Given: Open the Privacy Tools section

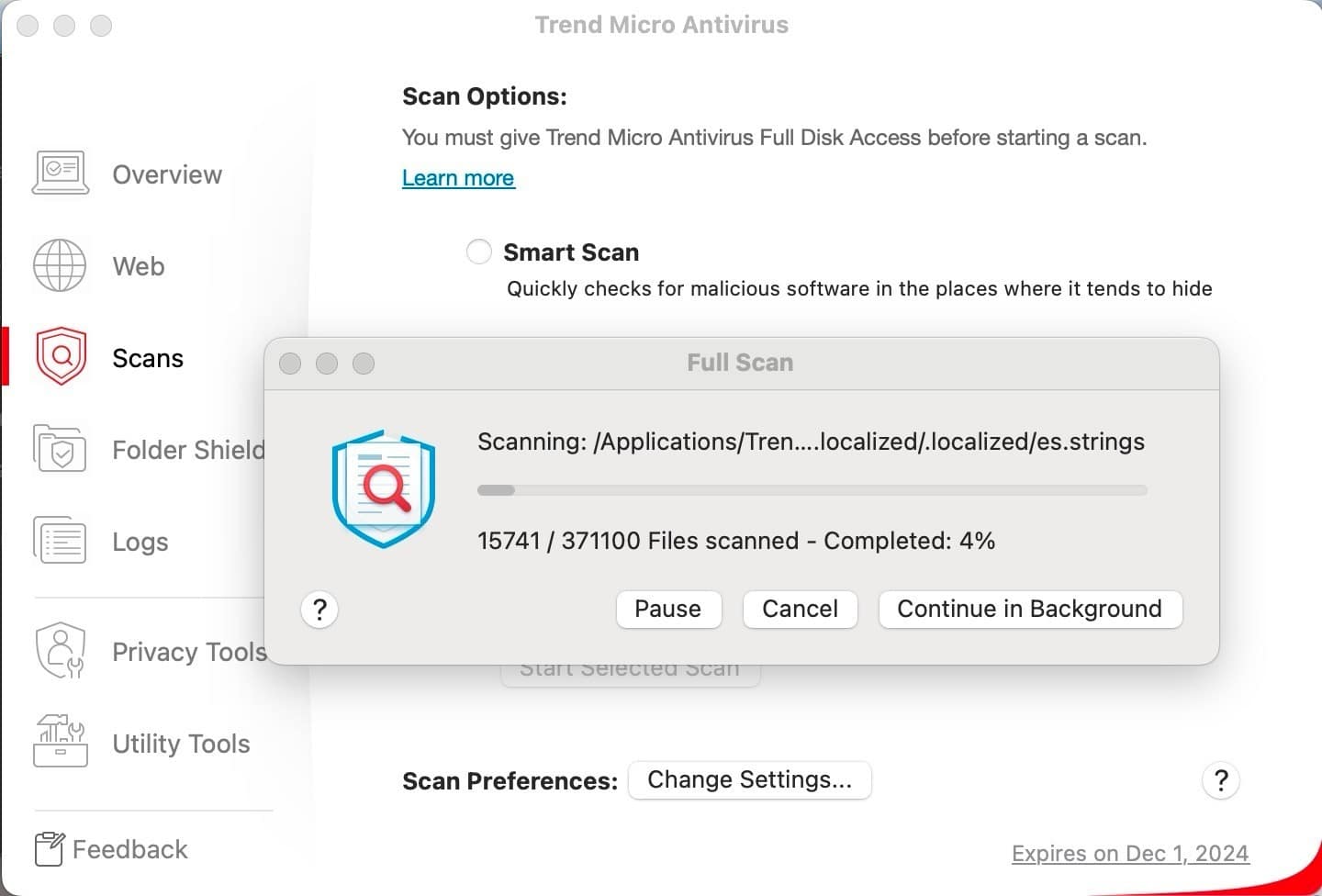Looking at the screenshot, I should (x=189, y=652).
